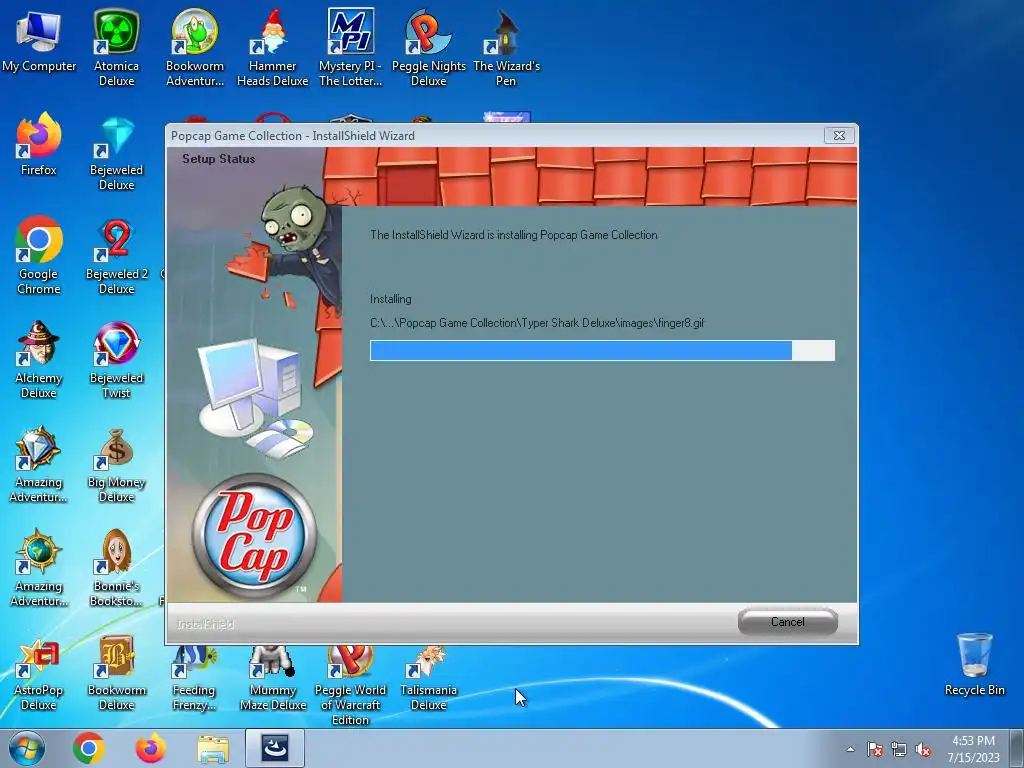Click the muted volume tray icon
The image size is (1024, 768).
coord(923,749)
